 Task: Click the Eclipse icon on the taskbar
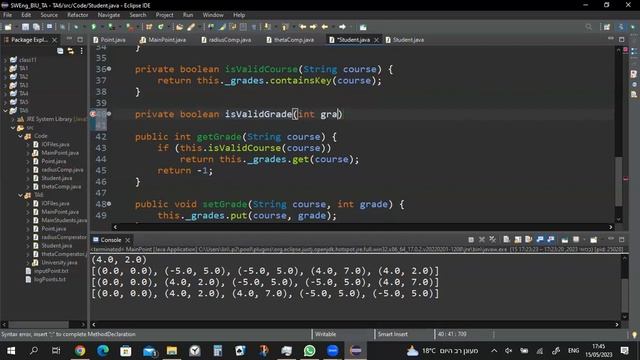click(x=356, y=351)
